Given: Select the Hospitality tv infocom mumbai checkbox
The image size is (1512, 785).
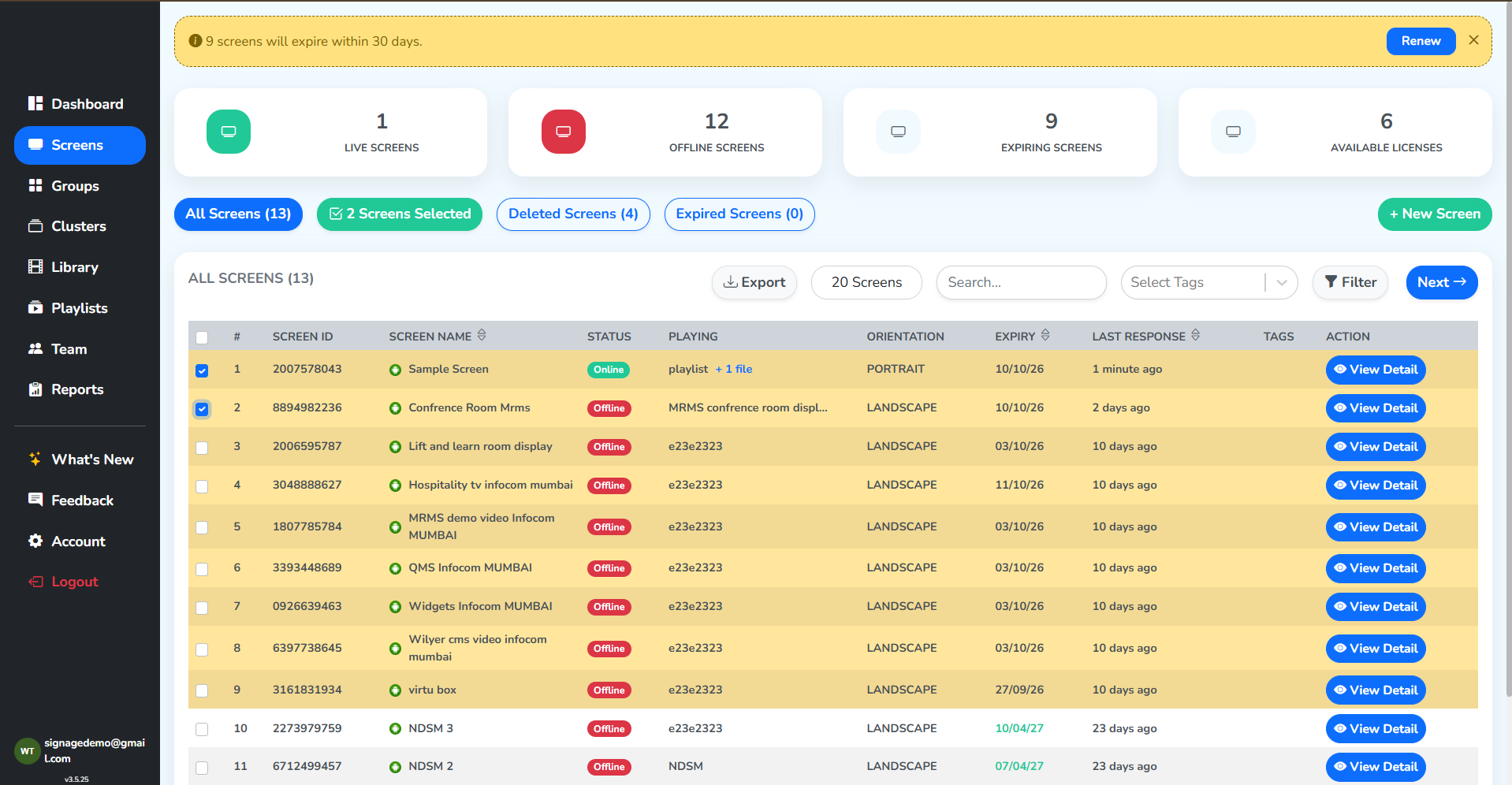Looking at the screenshot, I should click(x=202, y=486).
